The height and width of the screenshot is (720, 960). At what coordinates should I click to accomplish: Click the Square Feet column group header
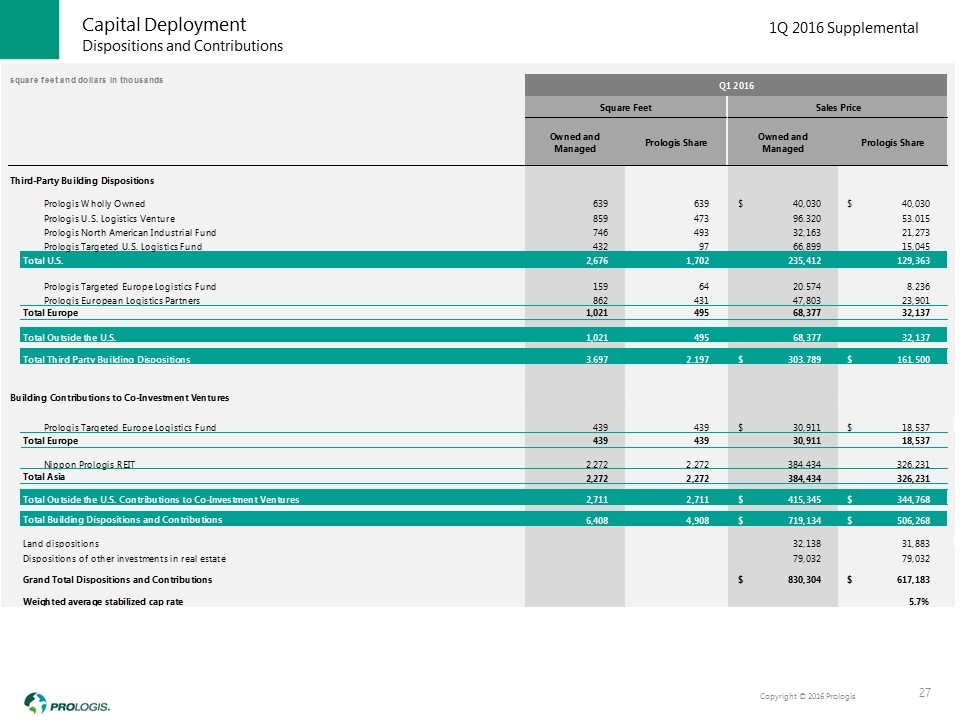click(x=626, y=109)
